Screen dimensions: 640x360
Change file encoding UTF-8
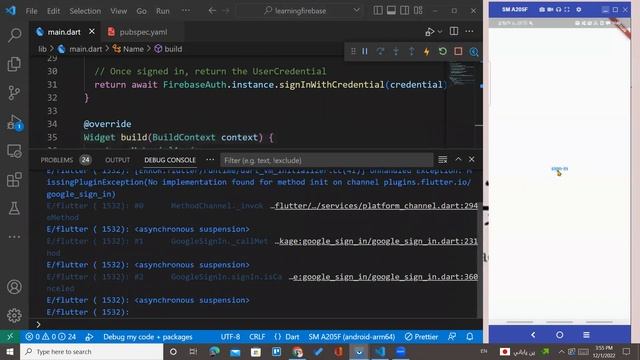231,337
